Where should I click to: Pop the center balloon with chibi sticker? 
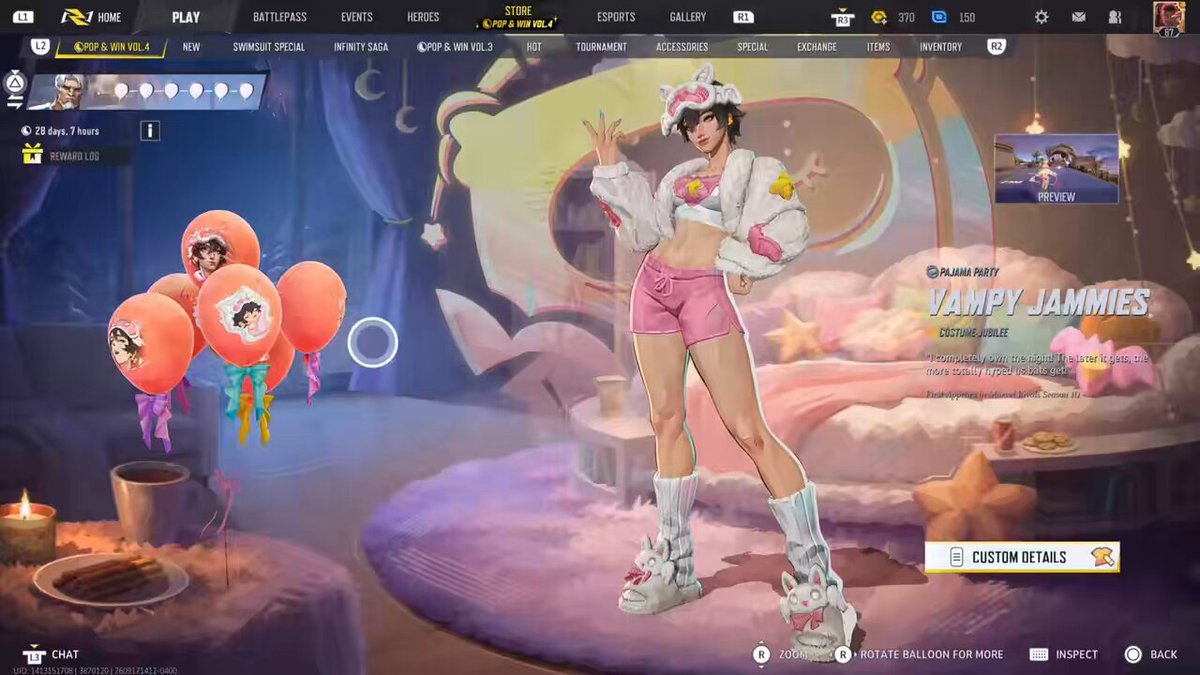pos(239,315)
